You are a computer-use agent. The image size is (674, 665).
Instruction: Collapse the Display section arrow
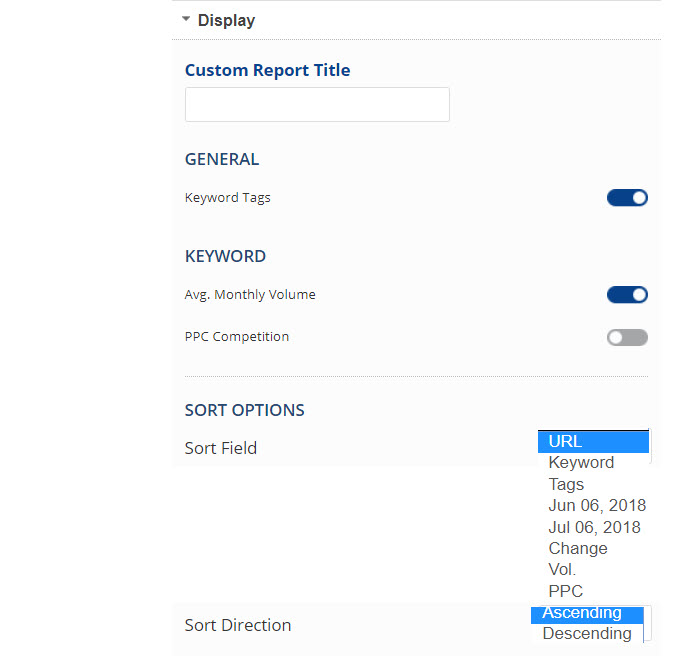[x=186, y=19]
